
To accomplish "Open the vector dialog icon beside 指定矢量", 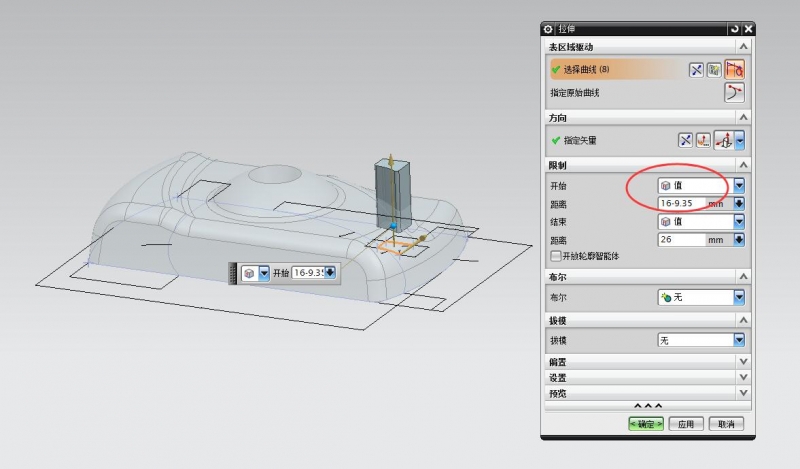I will coord(703,141).
